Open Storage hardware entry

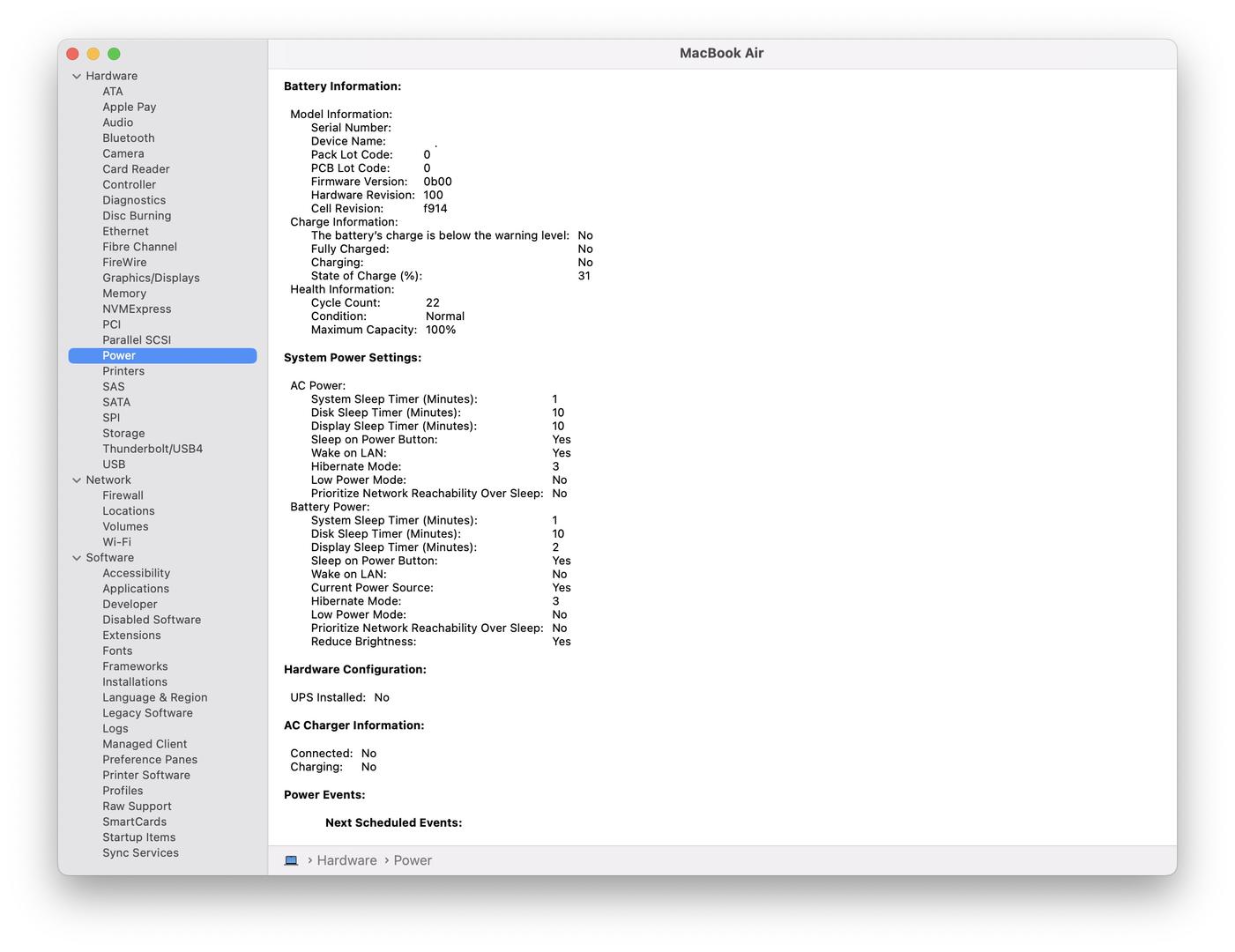point(123,434)
